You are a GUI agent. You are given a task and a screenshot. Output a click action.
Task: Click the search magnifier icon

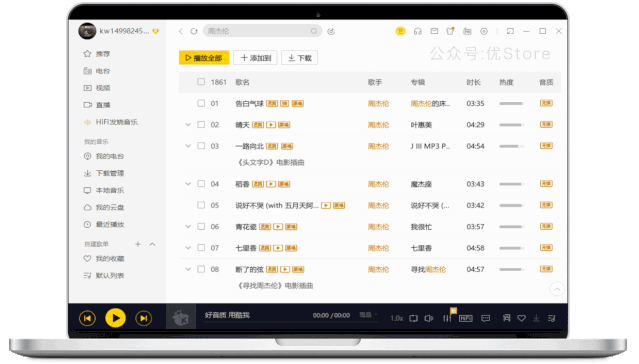(x=314, y=31)
